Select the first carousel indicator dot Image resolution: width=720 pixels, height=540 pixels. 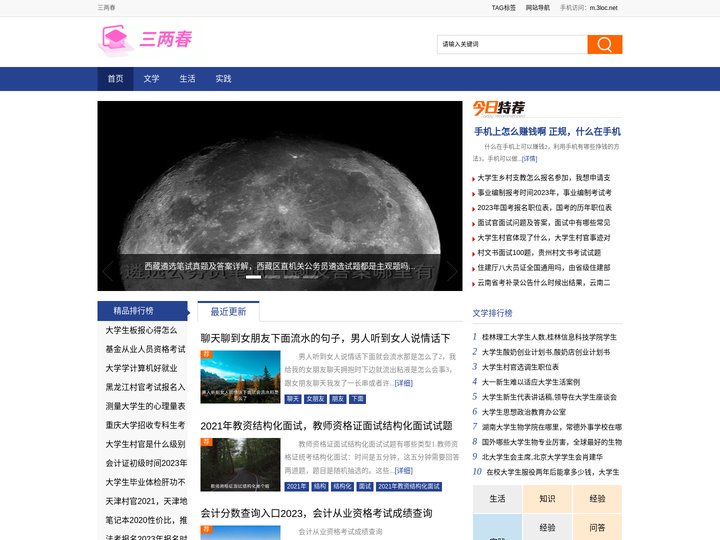coord(253,277)
